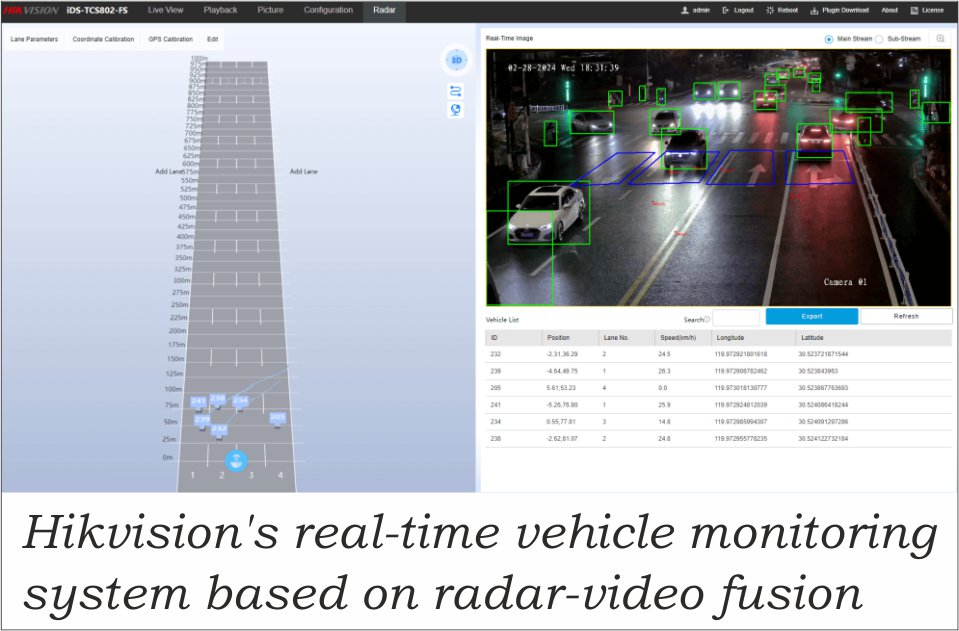Click the switch direction arrows icon
This screenshot has height=631, width=959.
(456, 90)
